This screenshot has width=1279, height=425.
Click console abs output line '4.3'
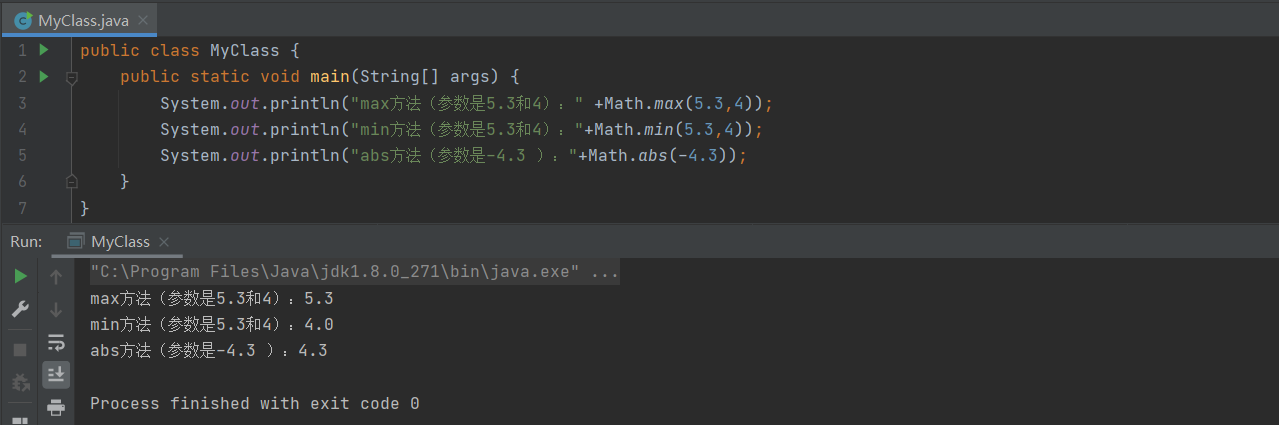point(209,350)
